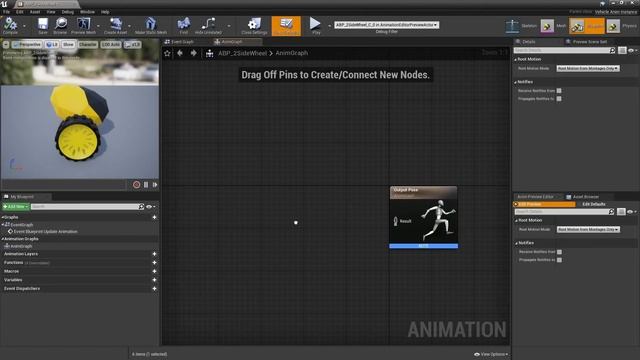The image size is (640, 360).
Task: Open the File menu
Action: point(7,12)
